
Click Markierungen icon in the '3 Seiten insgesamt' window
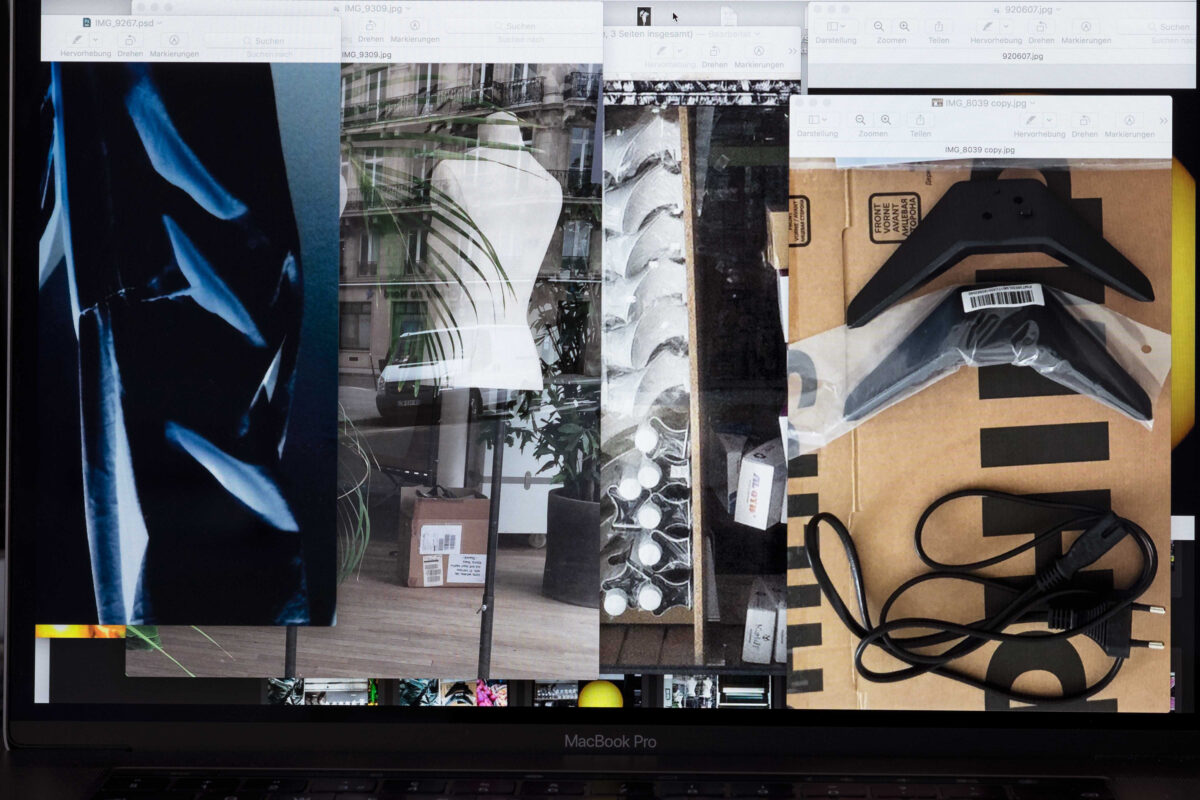758,50
